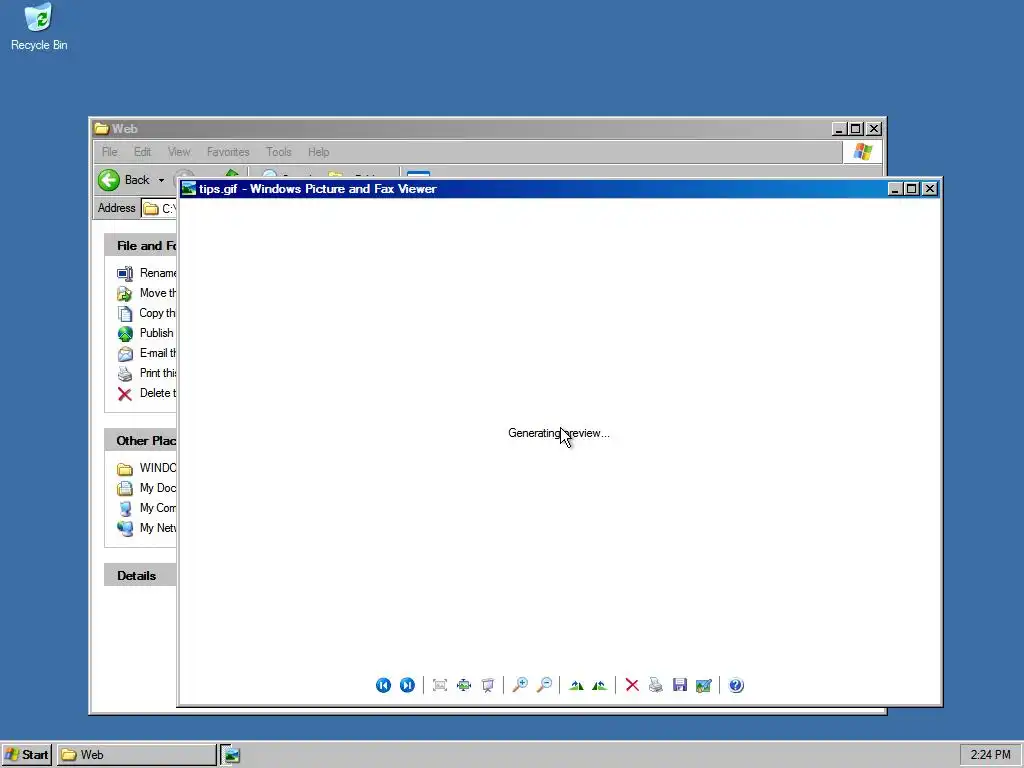Open the Recycle Bin desktop icon
This screenshot has height=768, width=1024.
pyautogui.click(x=39, y=26)
